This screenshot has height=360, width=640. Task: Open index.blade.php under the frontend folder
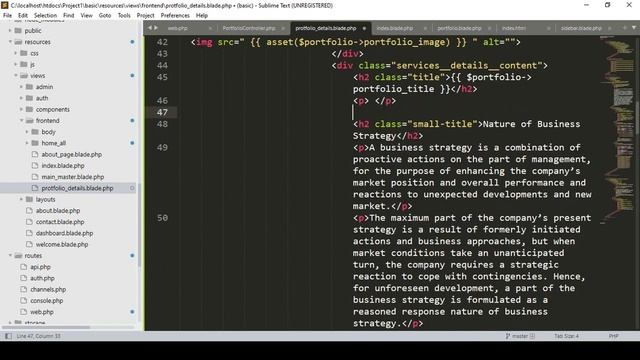[63, 166]
